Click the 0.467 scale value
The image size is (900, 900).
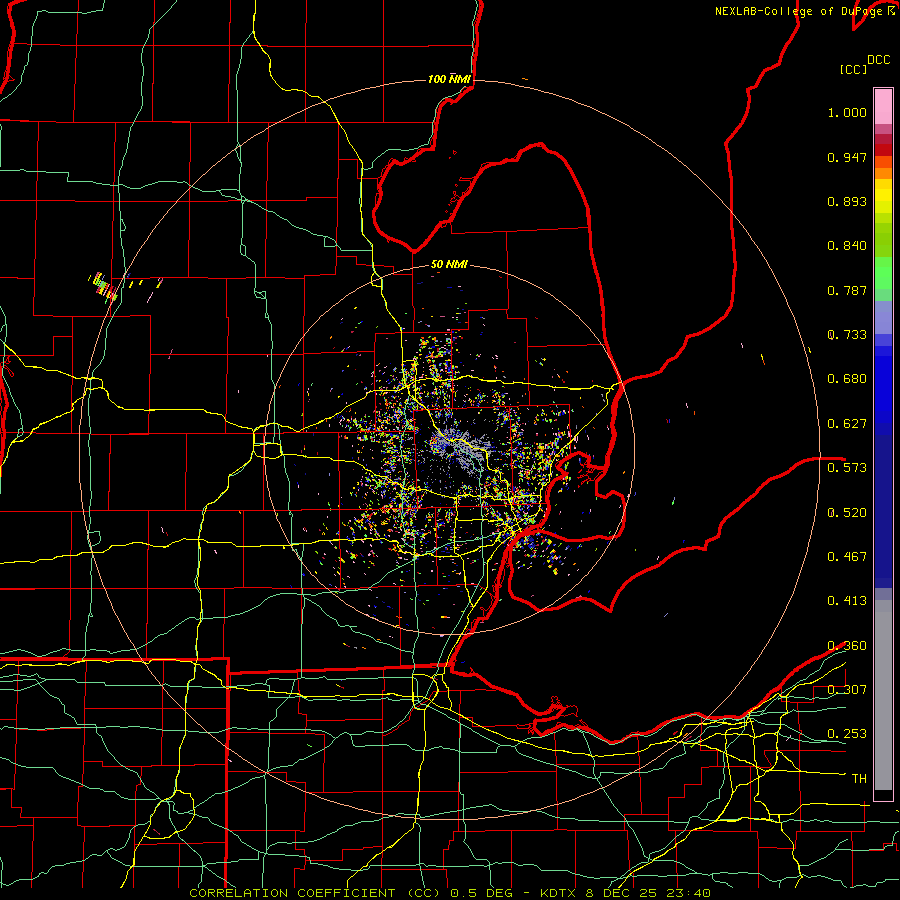[x=847, y=557]
